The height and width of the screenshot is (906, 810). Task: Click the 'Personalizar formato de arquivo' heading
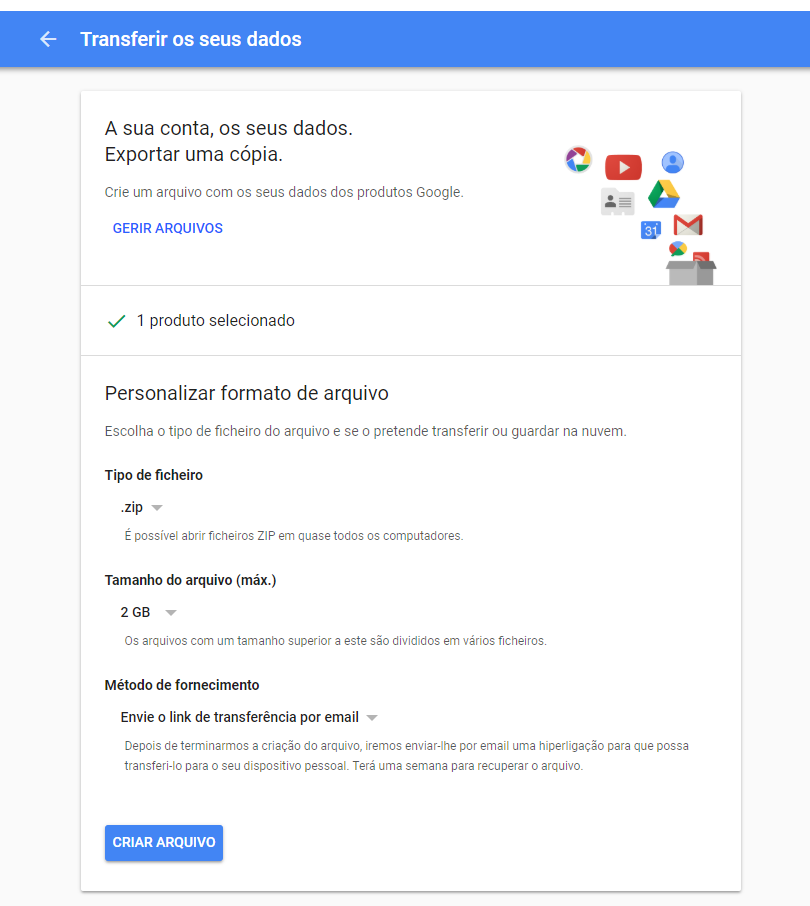pos(246,393)
